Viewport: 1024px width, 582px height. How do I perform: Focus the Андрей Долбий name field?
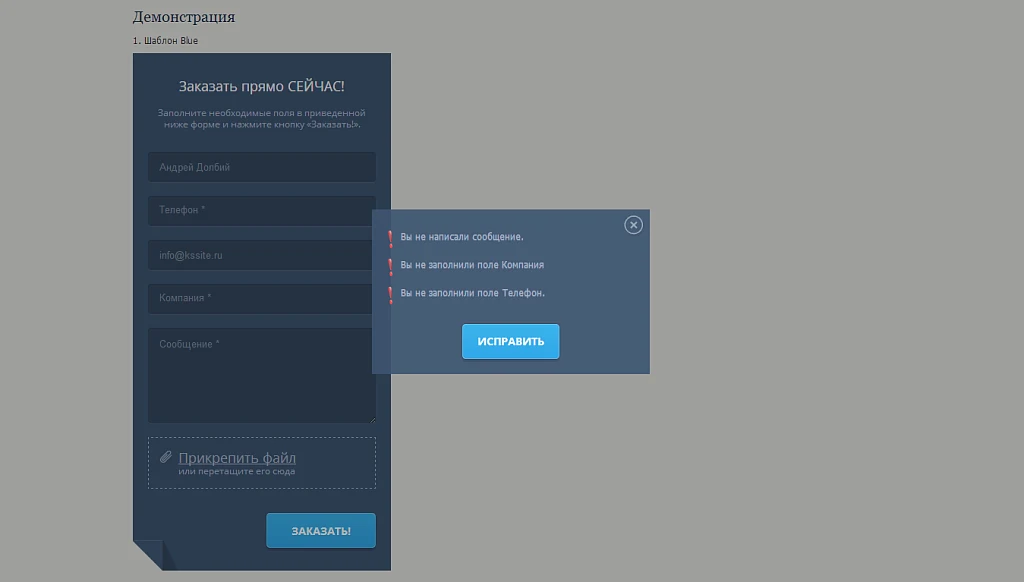click(x=261, y=167)
